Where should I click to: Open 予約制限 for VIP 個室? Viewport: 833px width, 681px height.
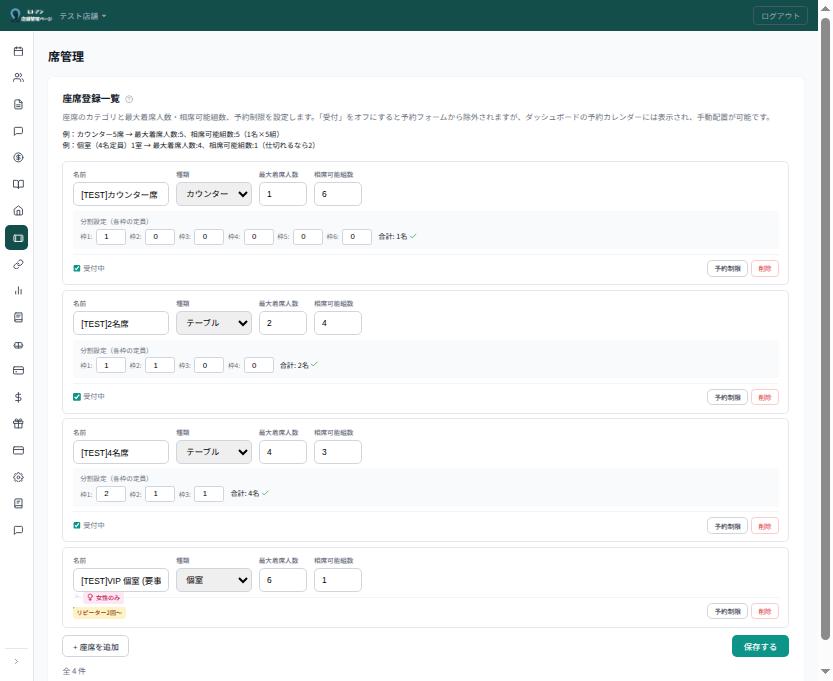pyautogui.click(x=727, y=611)
